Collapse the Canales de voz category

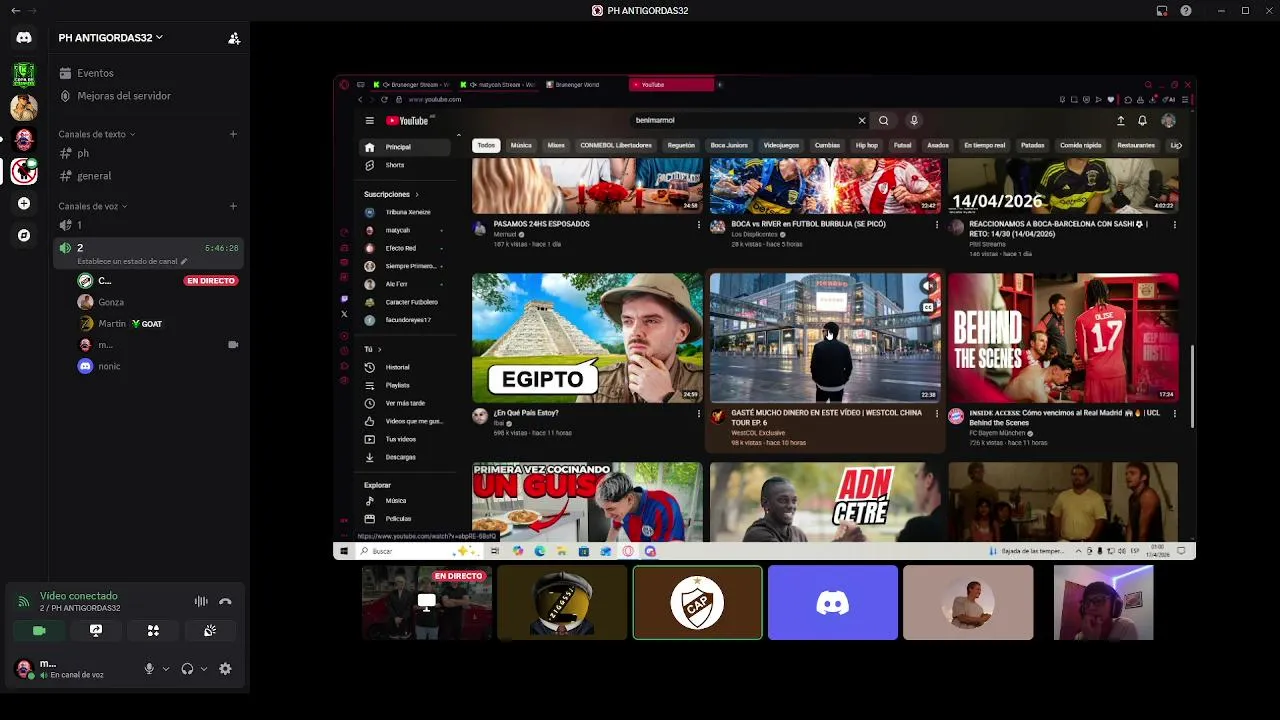click(92, 206)
